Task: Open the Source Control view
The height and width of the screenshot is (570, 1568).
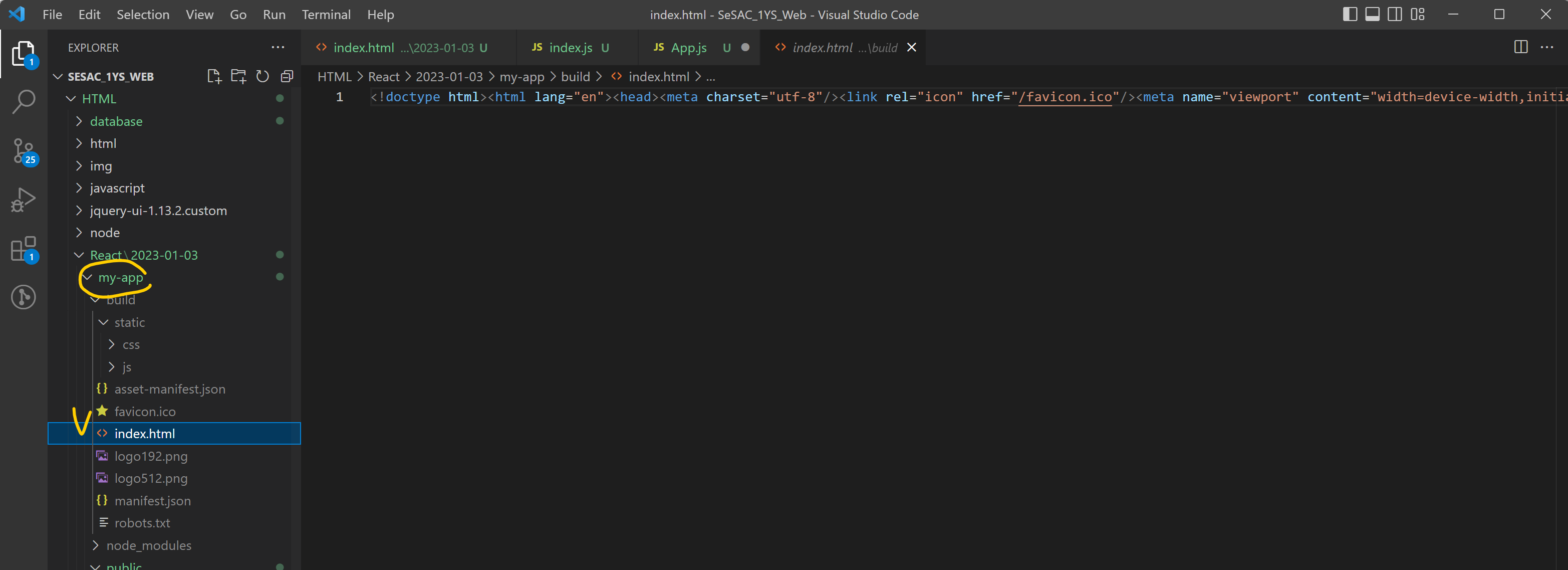Action: 24,150
